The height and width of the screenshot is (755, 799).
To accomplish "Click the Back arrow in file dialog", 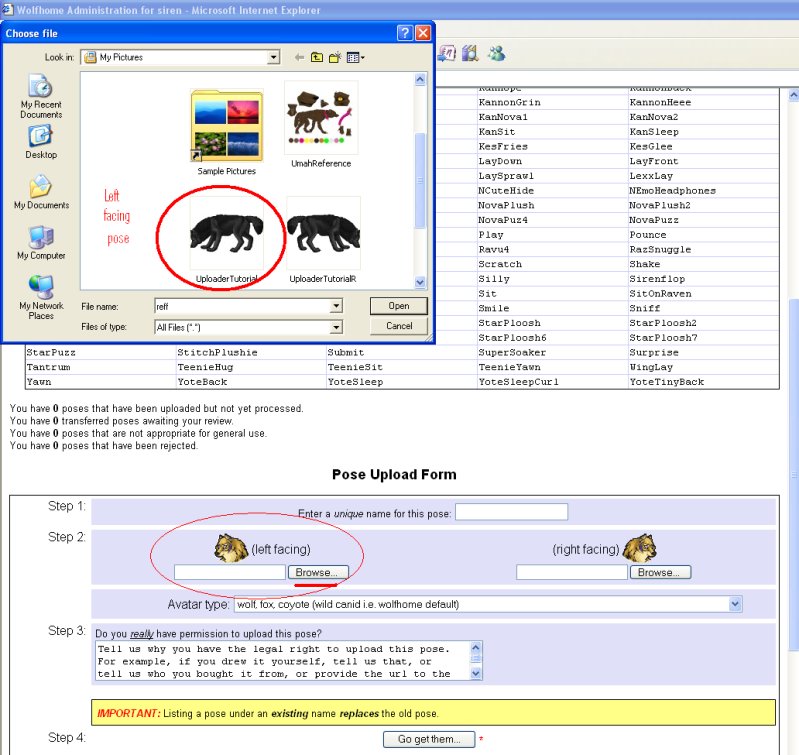I will pyautogui.click(x=299, y=58).
